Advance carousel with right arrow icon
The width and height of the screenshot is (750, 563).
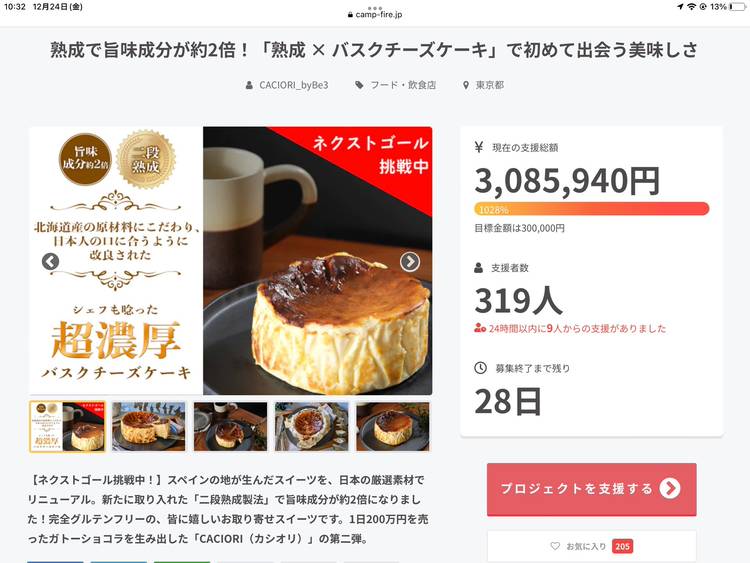[409, 261]
